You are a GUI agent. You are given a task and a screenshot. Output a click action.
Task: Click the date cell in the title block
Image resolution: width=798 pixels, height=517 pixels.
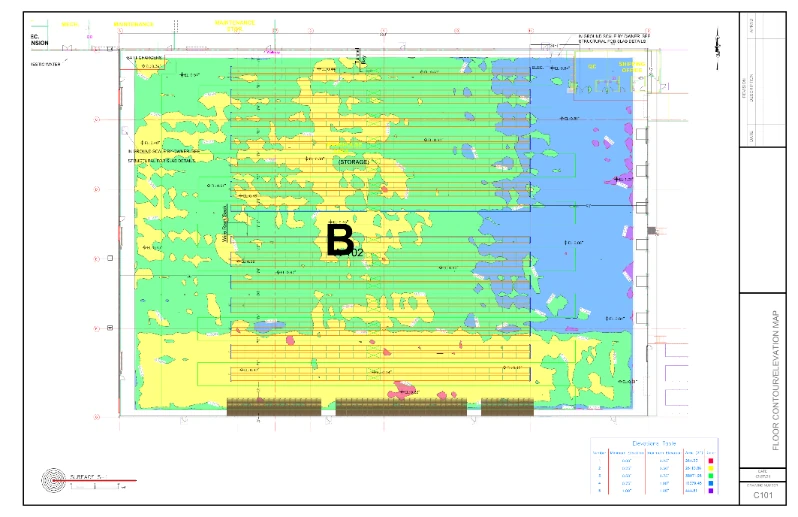(x=762, y=474)
